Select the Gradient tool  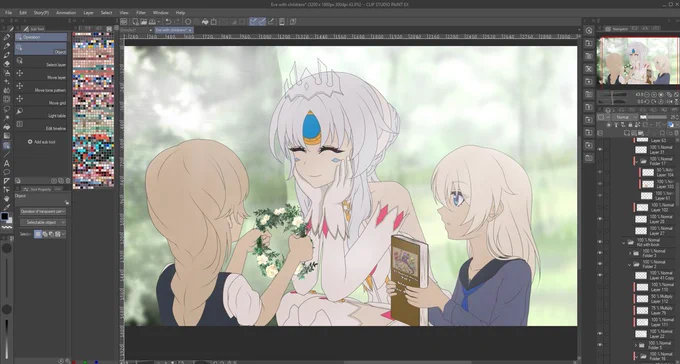(x=7, y=136)
